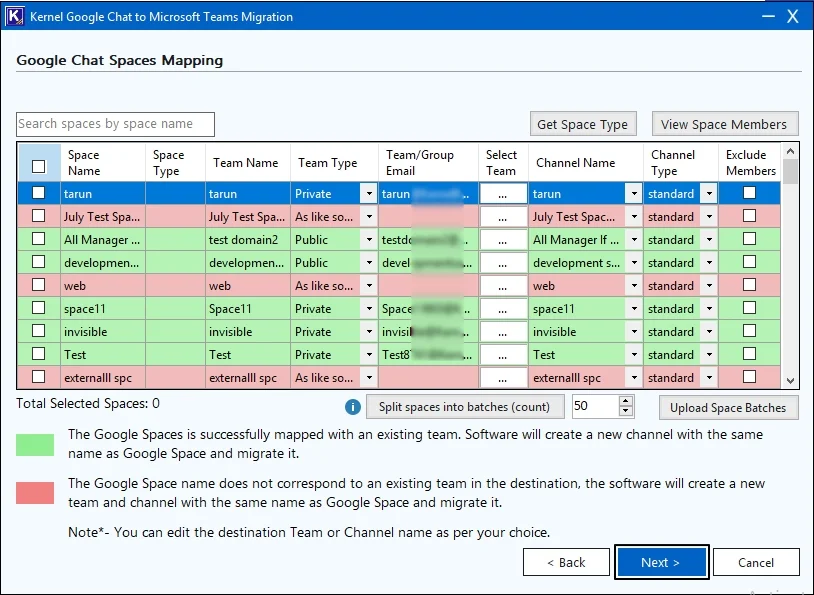Check the row selection box for tarun space

(38, 193)
